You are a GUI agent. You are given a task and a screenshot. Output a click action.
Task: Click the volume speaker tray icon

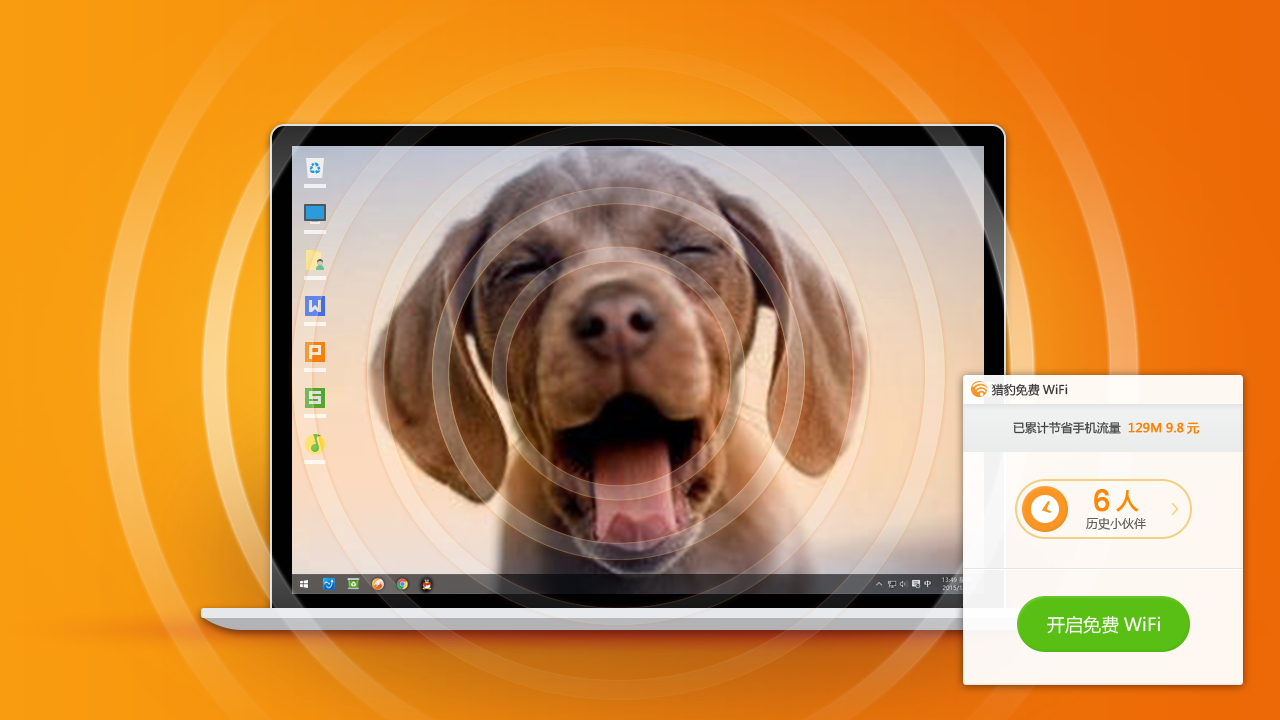(x=903, y=584)
